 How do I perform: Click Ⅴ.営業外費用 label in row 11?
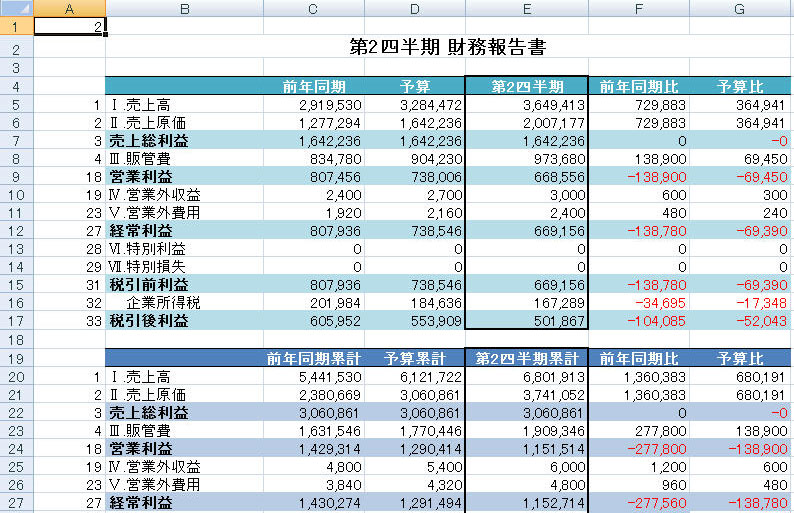pyautogui.click(x=154, y=213)
